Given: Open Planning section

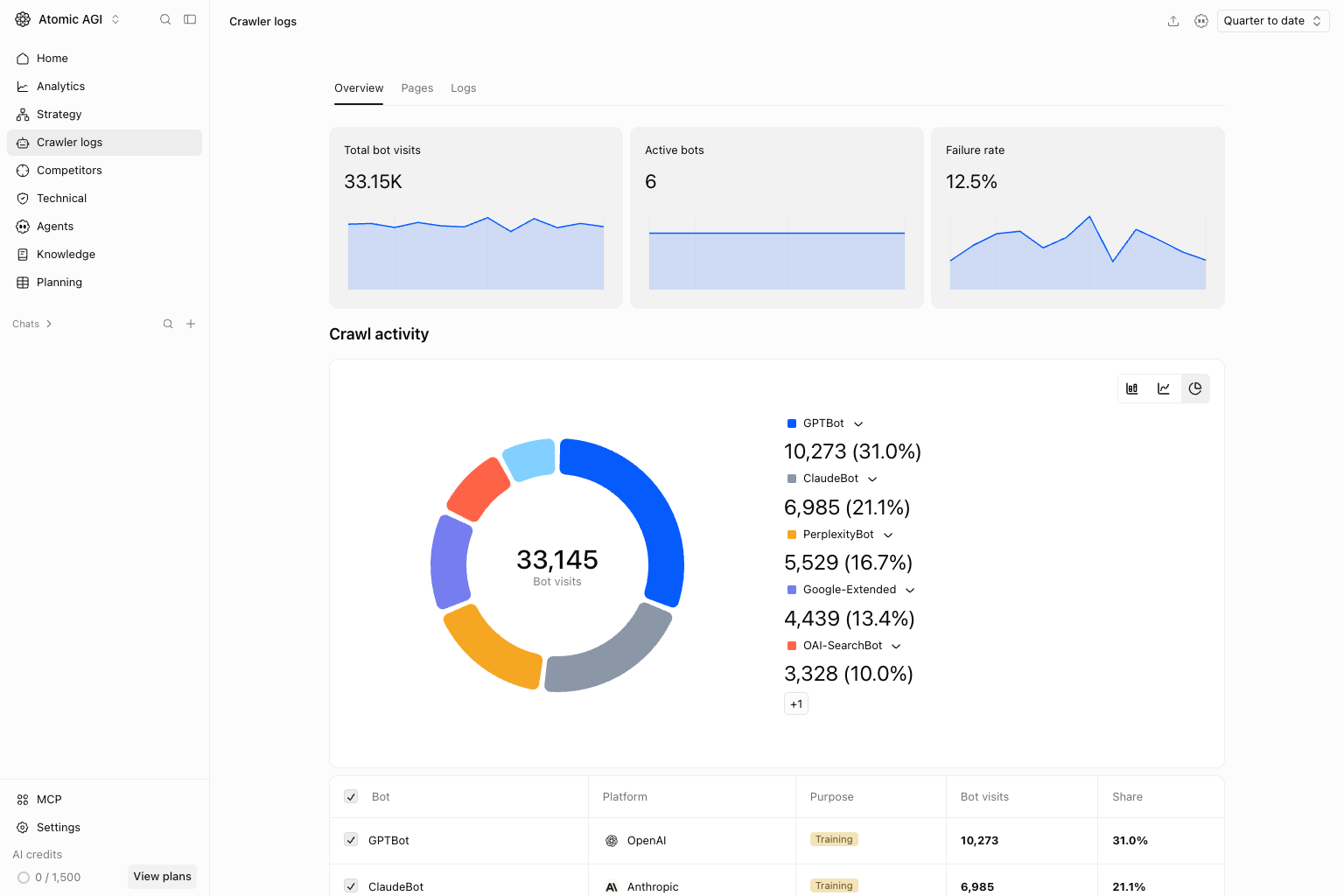Looking at the screenshot, I should point(104,283).
